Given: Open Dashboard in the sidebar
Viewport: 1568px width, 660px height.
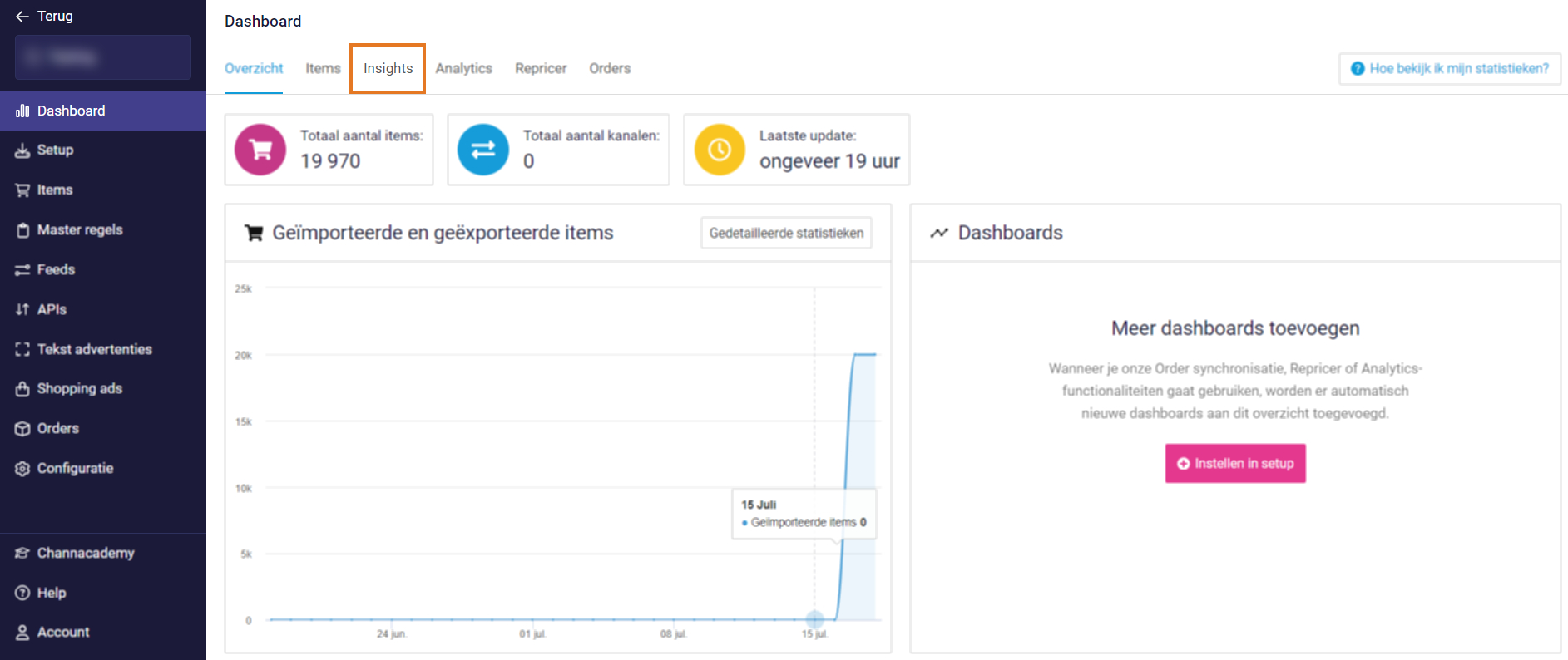Looking at the screenshot, I should [x=103, y=111].
